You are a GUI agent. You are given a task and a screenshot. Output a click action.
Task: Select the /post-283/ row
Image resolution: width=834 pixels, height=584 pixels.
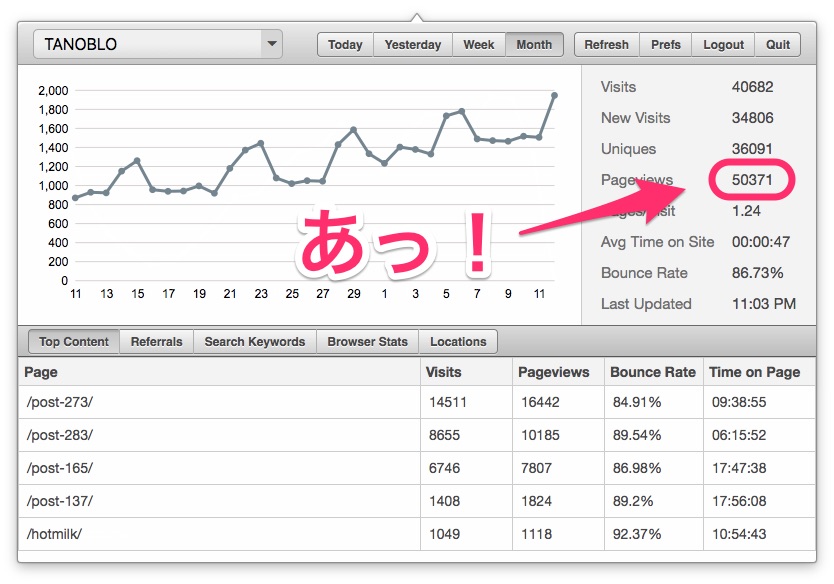[x=417, y=435]
